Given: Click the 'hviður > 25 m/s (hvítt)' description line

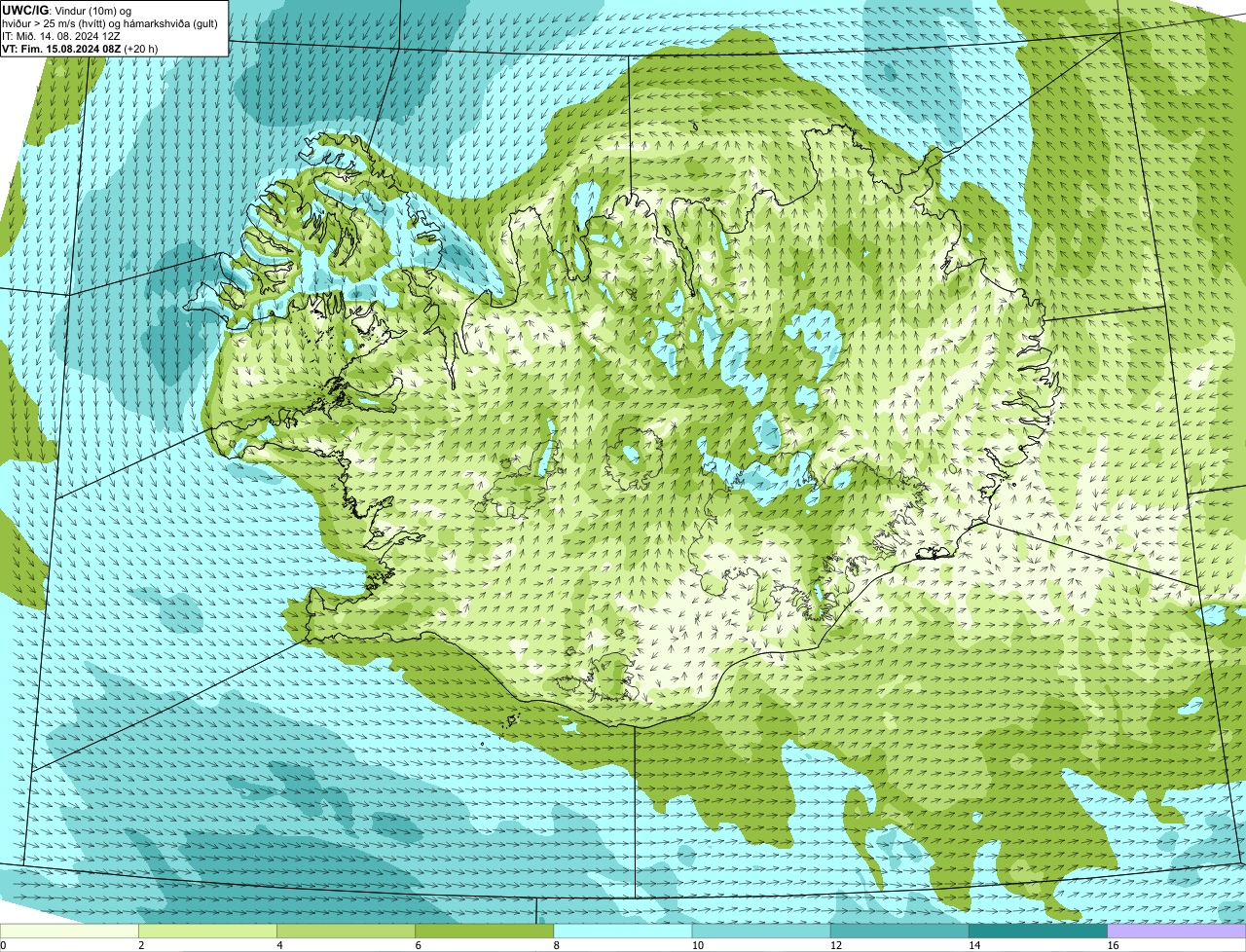Looking at the screenshot, I should pos(110,23).
